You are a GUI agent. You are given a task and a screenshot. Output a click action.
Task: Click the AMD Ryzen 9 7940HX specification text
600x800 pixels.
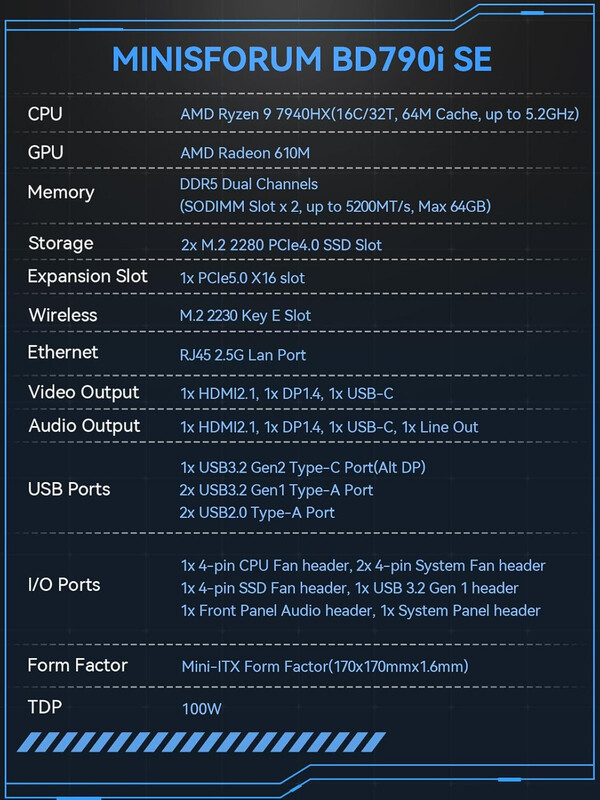(x=380, y=114)
